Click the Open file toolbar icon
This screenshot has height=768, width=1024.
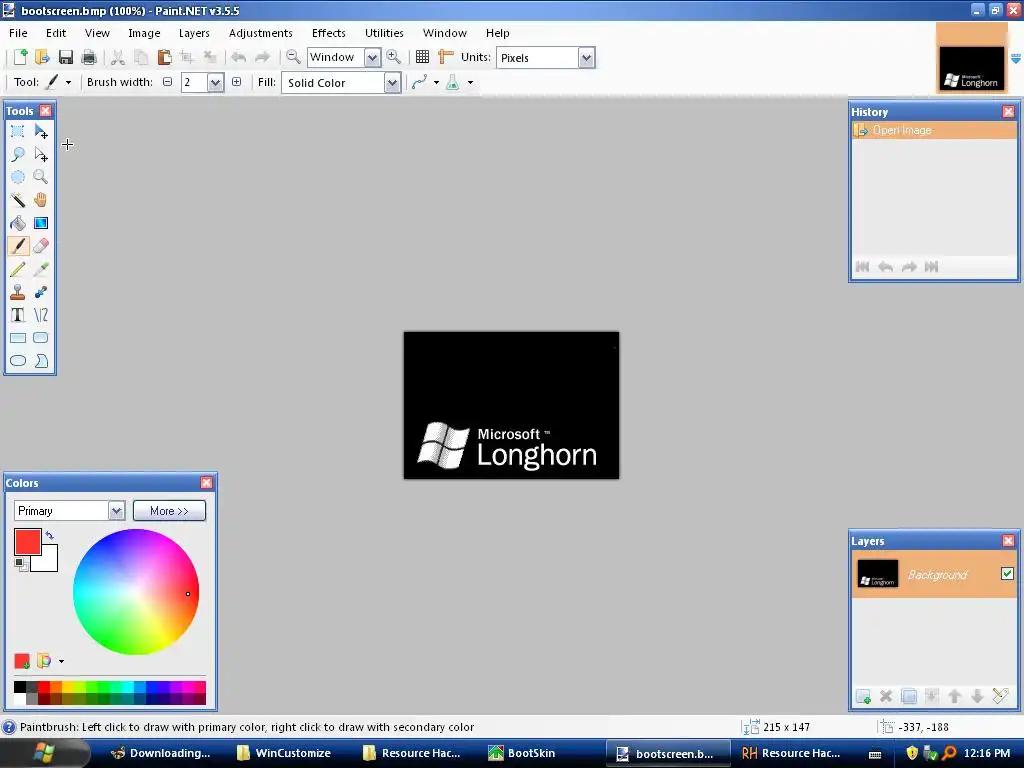pos(42,57)
